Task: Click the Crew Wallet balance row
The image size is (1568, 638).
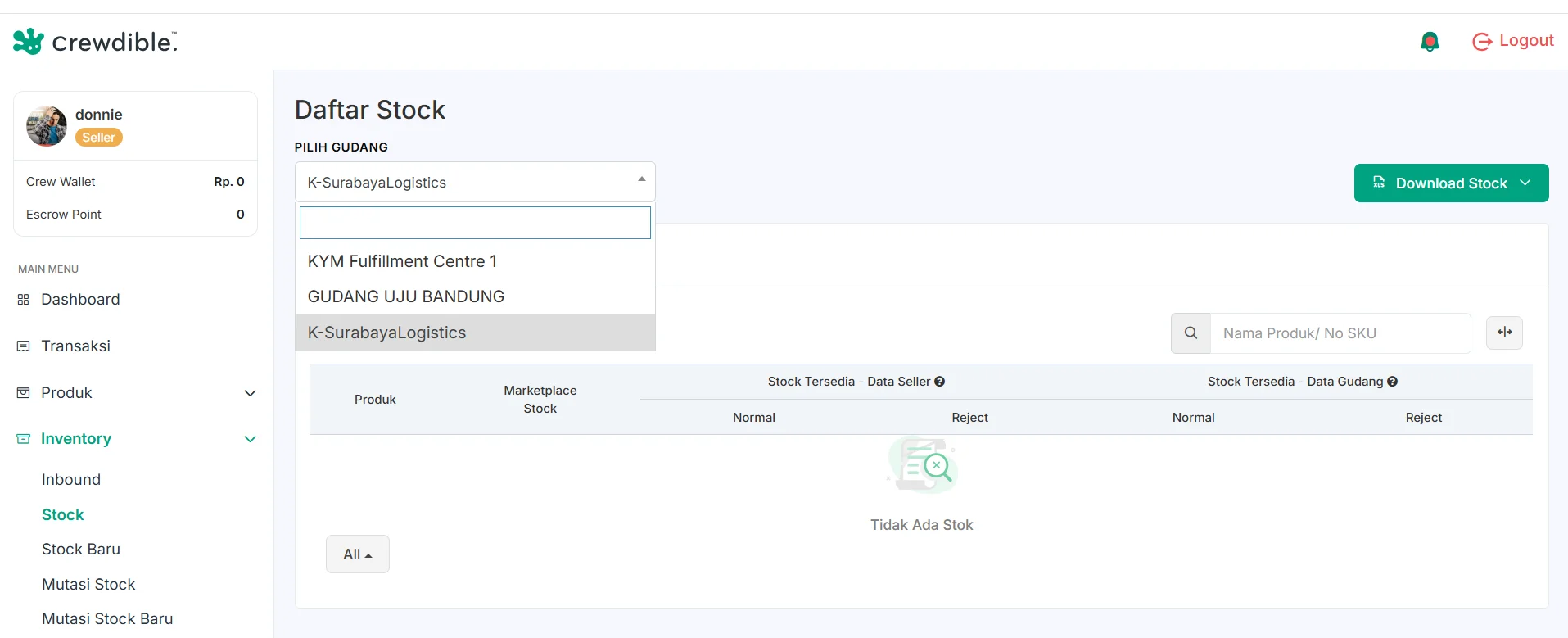Action: (x=135, y=182)
